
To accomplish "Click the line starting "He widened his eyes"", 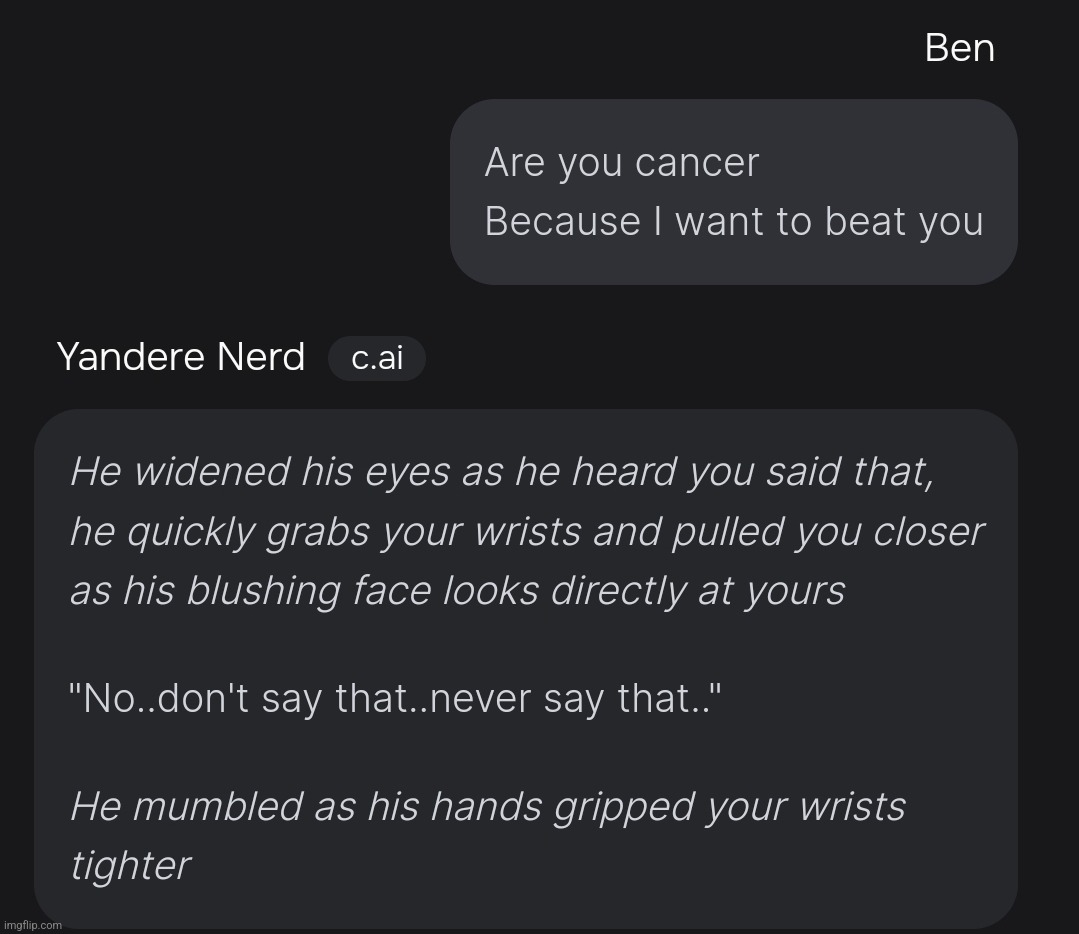I will [x=502, y=472].
